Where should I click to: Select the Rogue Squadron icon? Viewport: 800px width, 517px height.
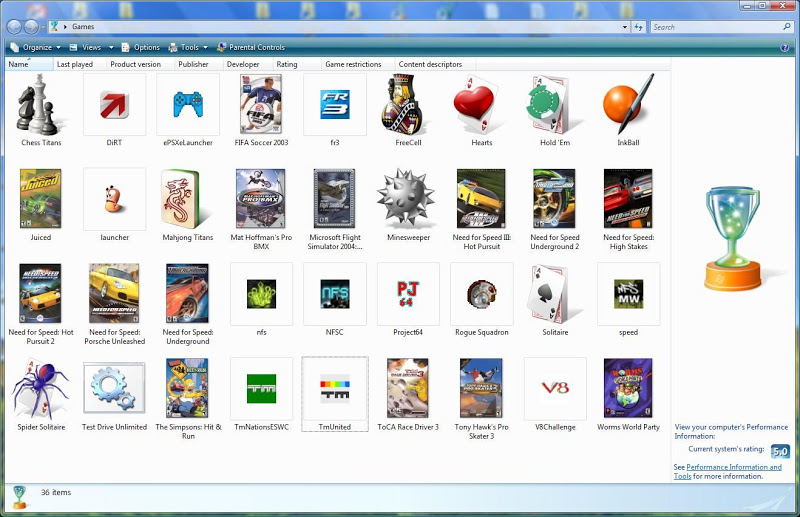pos(482,294)
